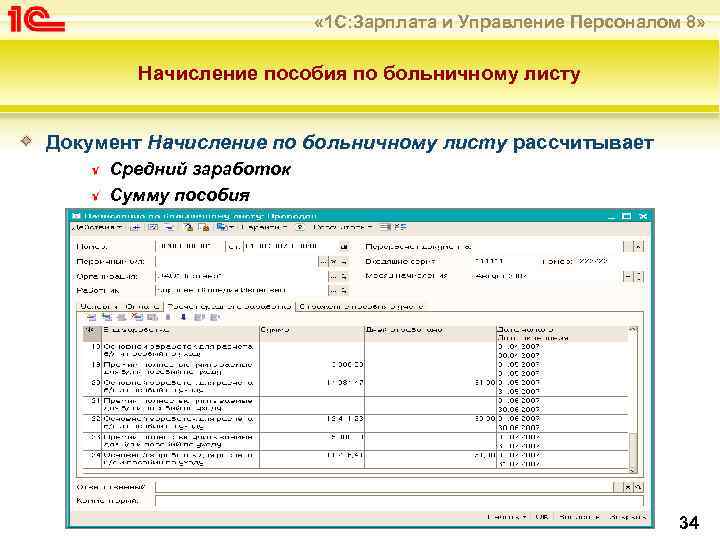Click the magnifier icon of Организация
720x540 pixels.
pyautogui.click(x=344, y=276)
